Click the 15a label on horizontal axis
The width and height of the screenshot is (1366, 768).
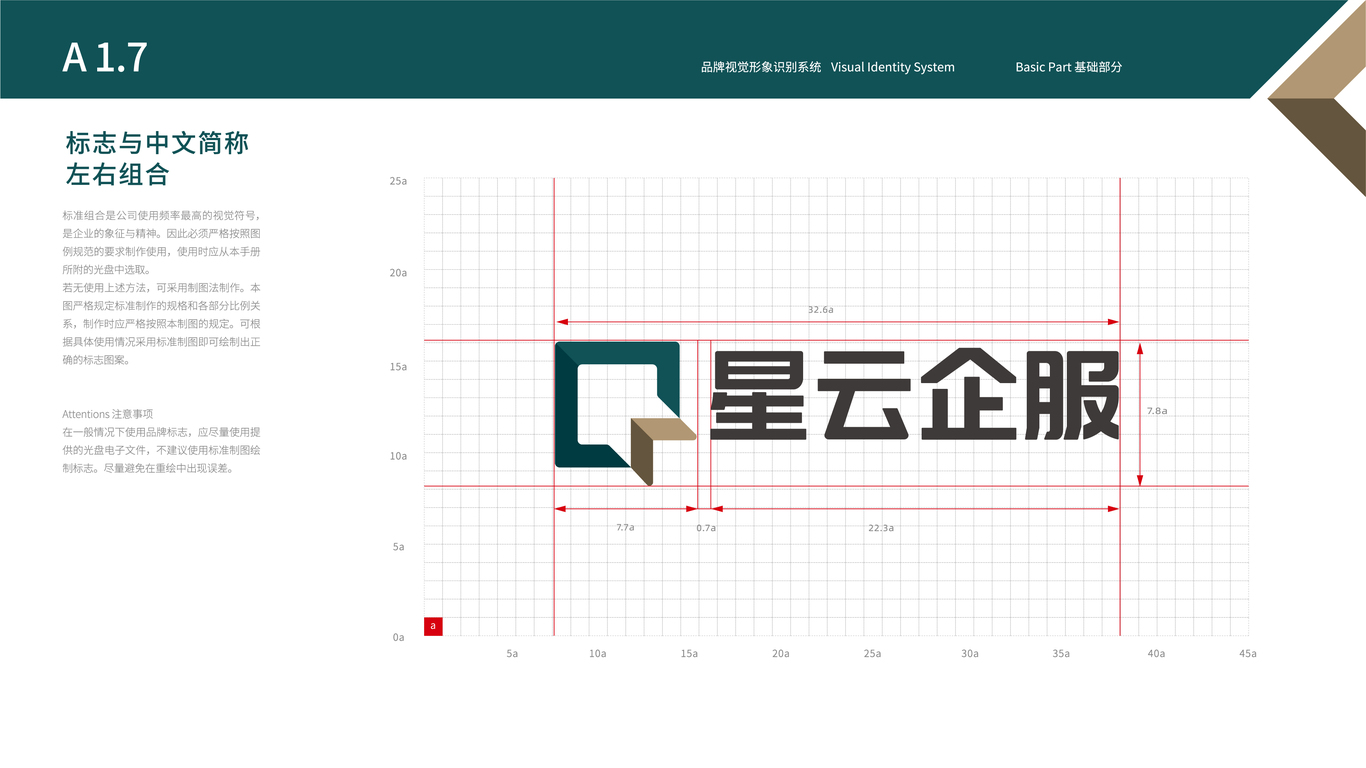click(x=689, y=654)
